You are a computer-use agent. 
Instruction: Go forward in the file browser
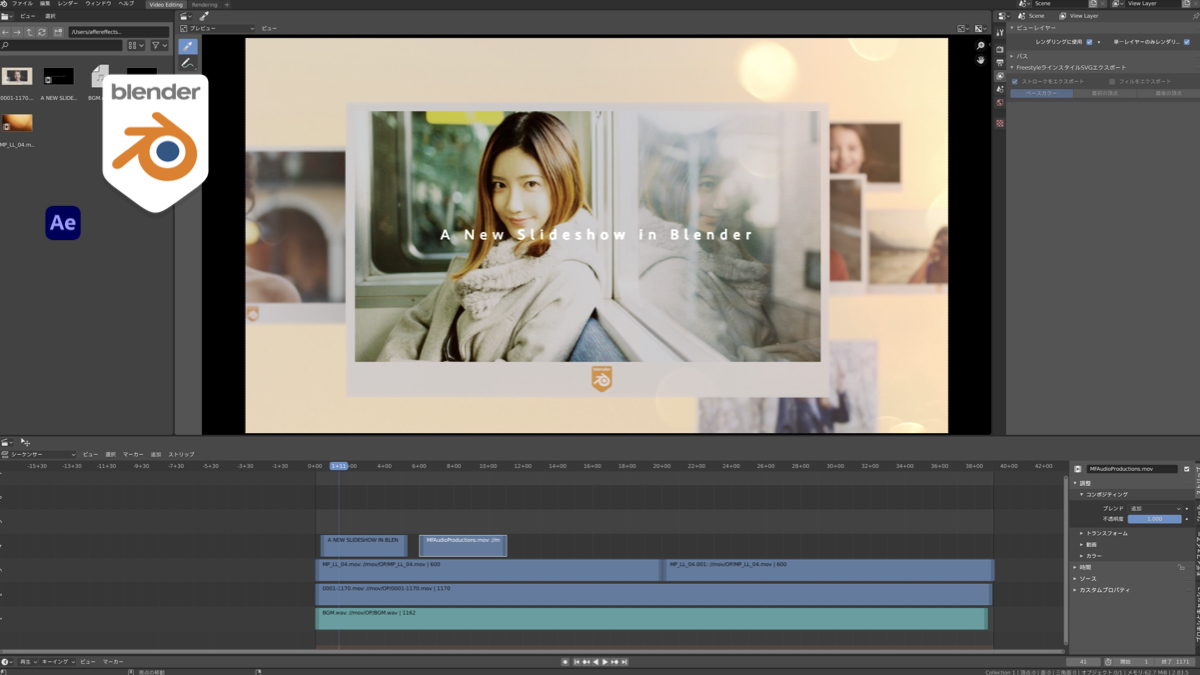tap(17, 32)
